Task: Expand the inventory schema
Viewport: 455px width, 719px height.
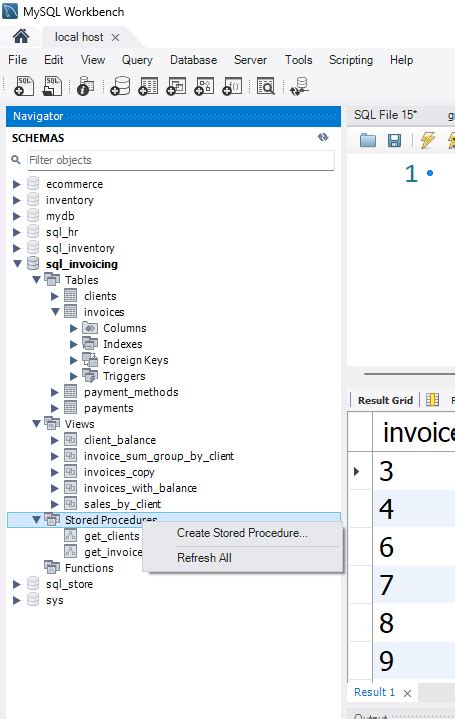Action: (17, 200)
